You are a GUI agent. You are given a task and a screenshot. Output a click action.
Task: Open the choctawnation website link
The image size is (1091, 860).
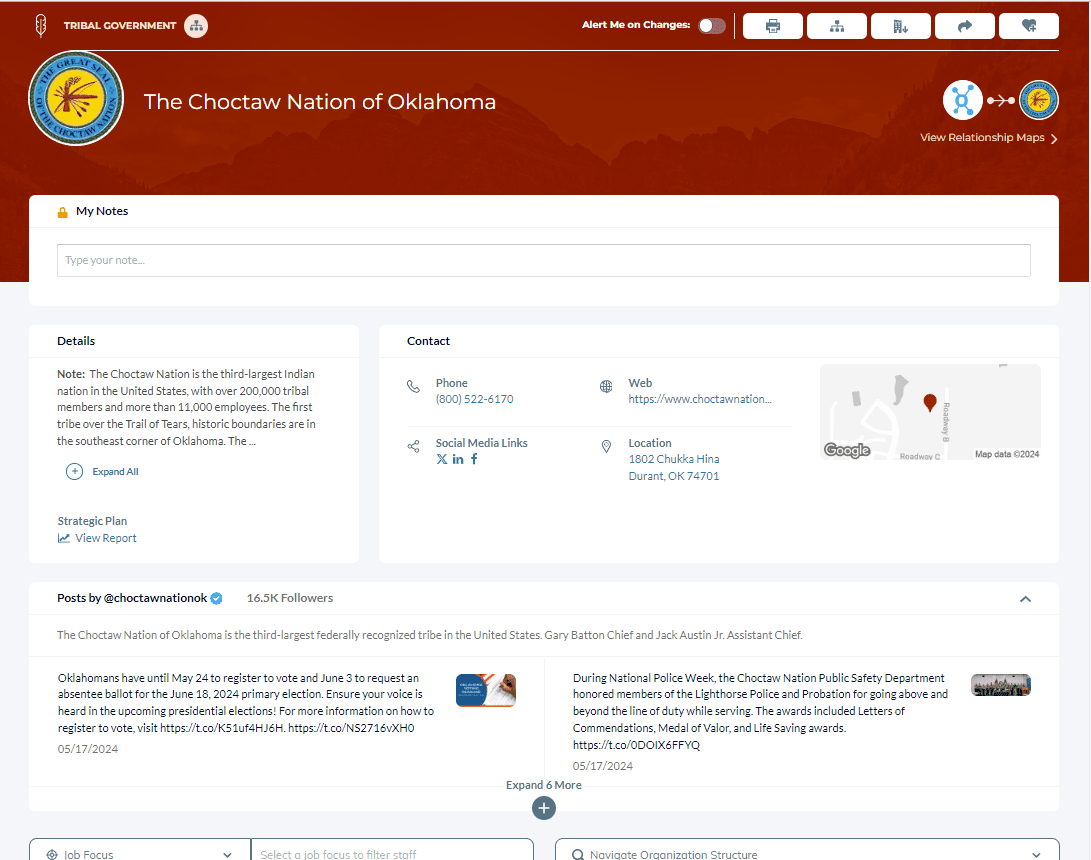pyautogui.click(x=700, y=399)
